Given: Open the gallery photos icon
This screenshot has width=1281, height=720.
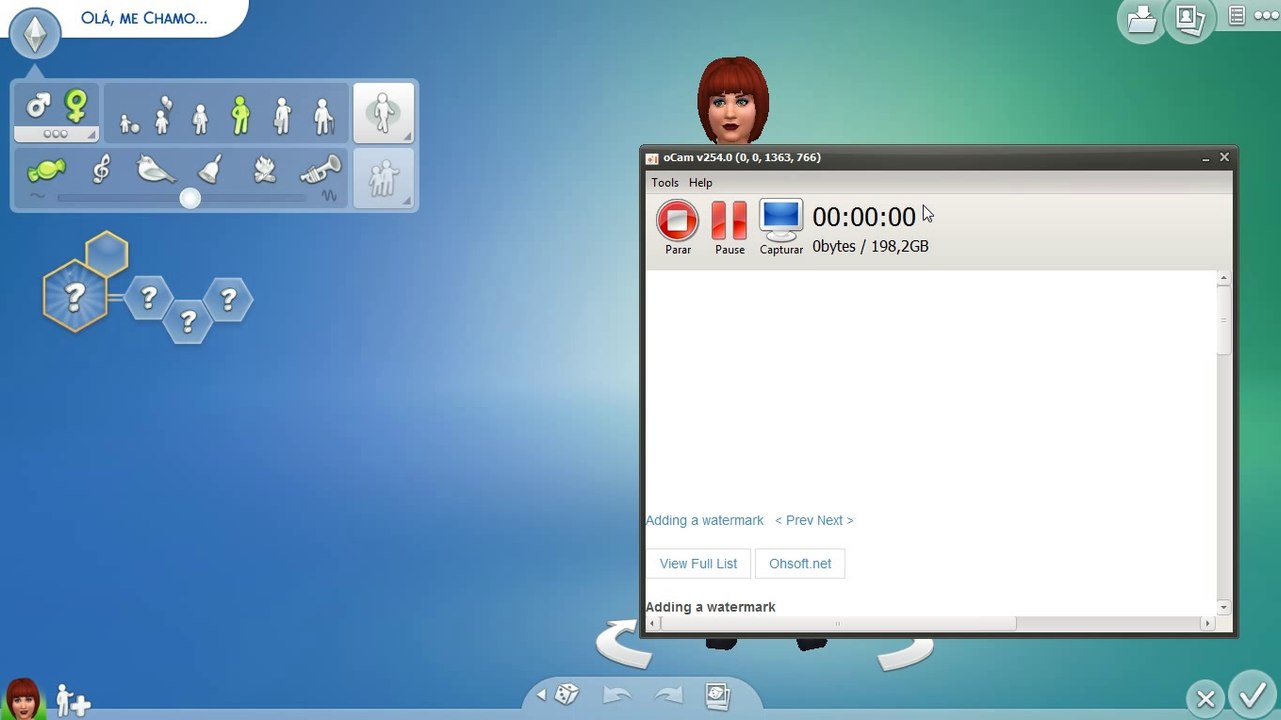Looking at the screenshot, I should (x=1189, y=19).
